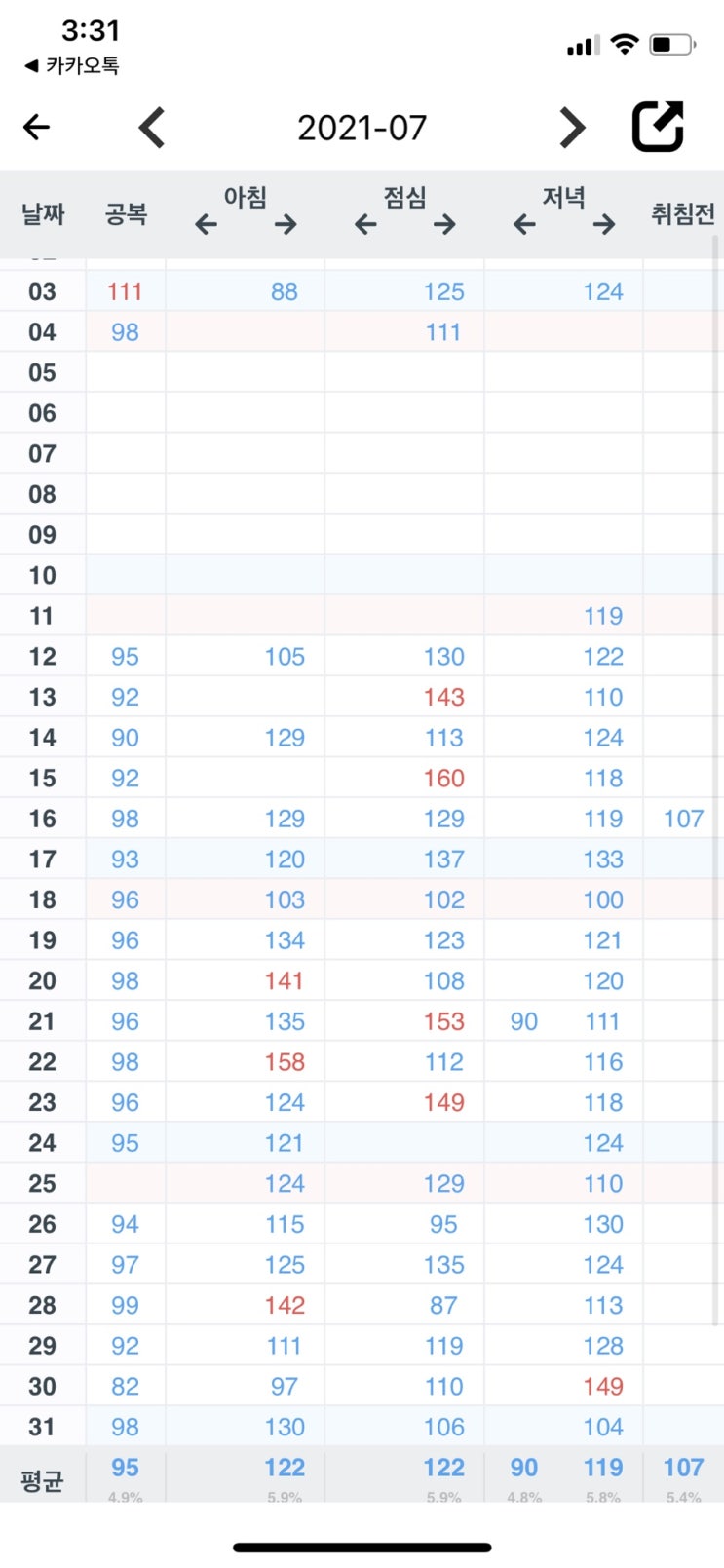Image resolution: width=724 pixels, height=1568 pixels.
Task: Return to 카카오톡 app link
Action: 72,66
